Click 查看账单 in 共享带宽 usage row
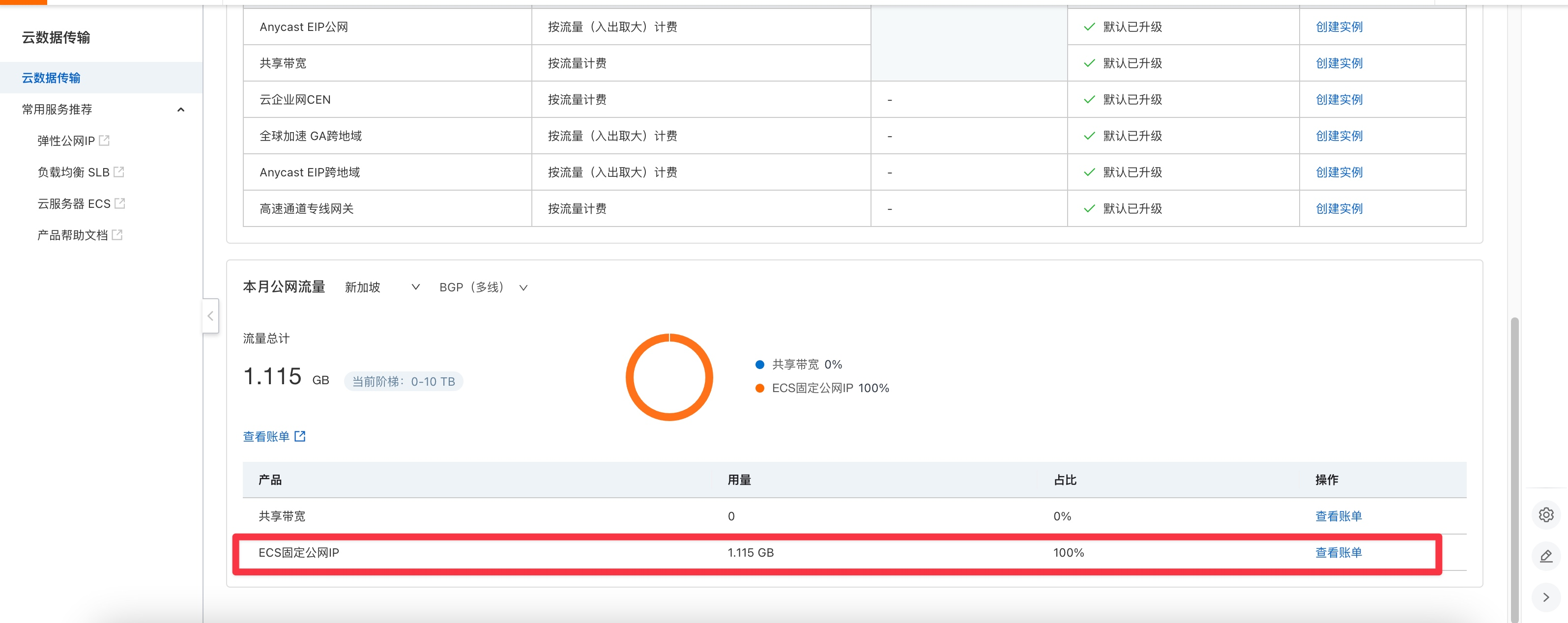Viewport: 1568px width, 623px height. [x=1338, y=516]
